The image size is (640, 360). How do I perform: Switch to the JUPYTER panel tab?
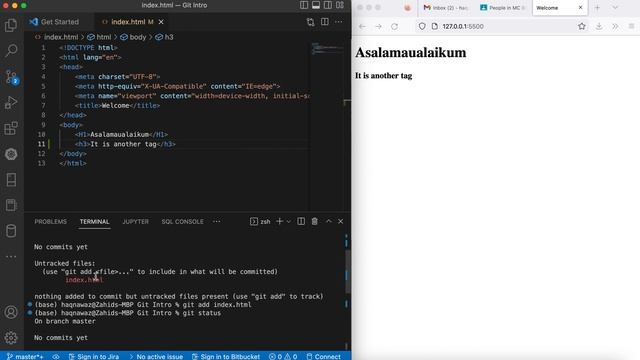tap(136, 221)
